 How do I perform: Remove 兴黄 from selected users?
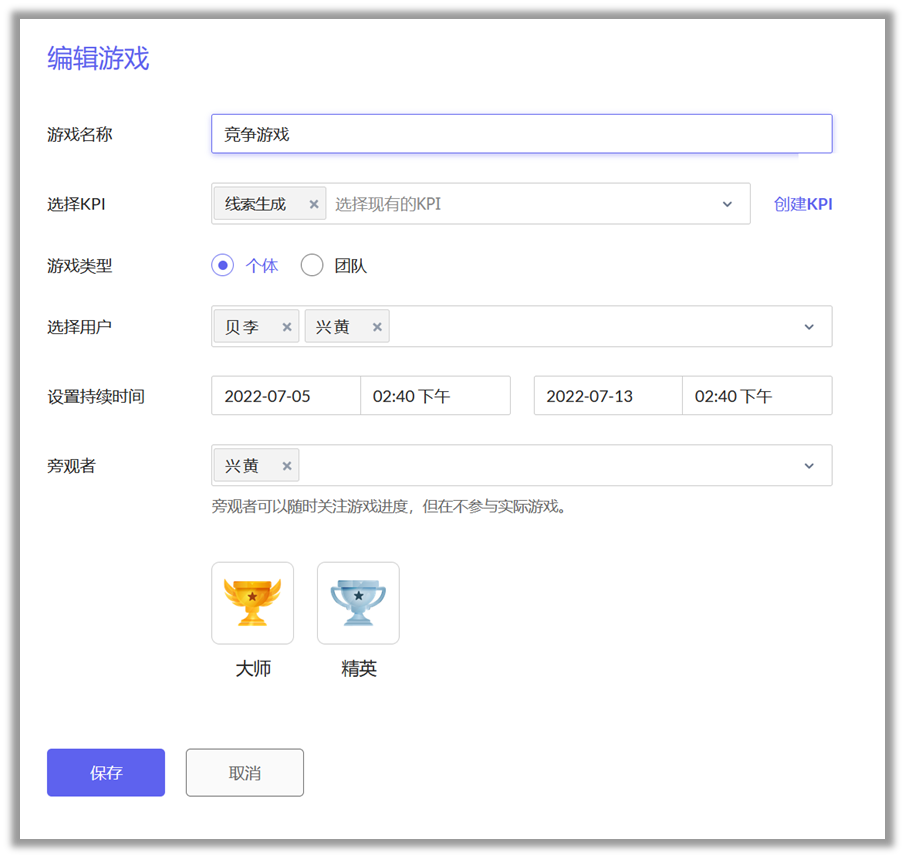click(x=377, y=327)
